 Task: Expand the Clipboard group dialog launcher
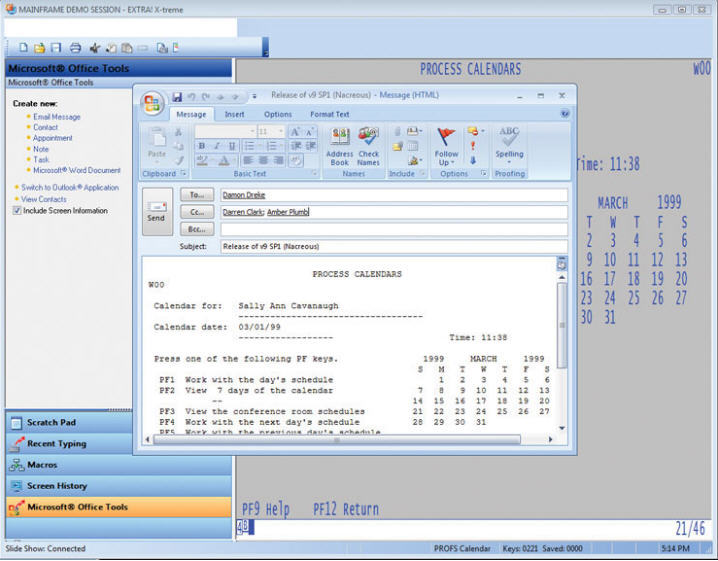184,173
